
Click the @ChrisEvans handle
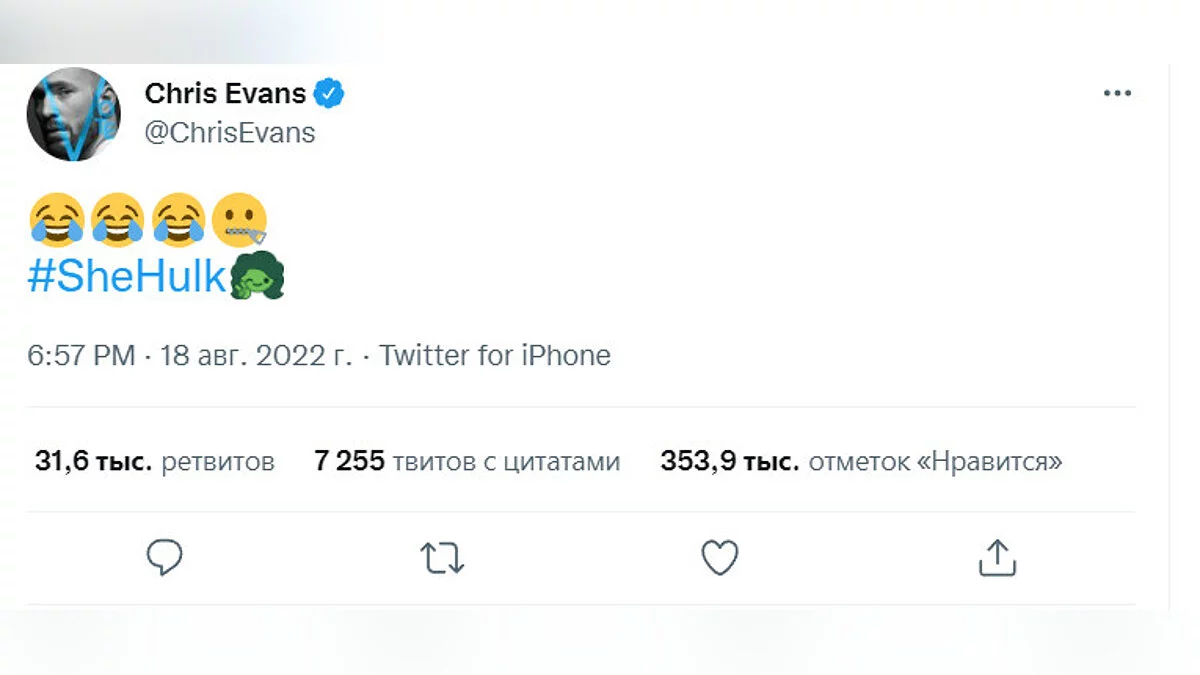(x=230, y=133)
